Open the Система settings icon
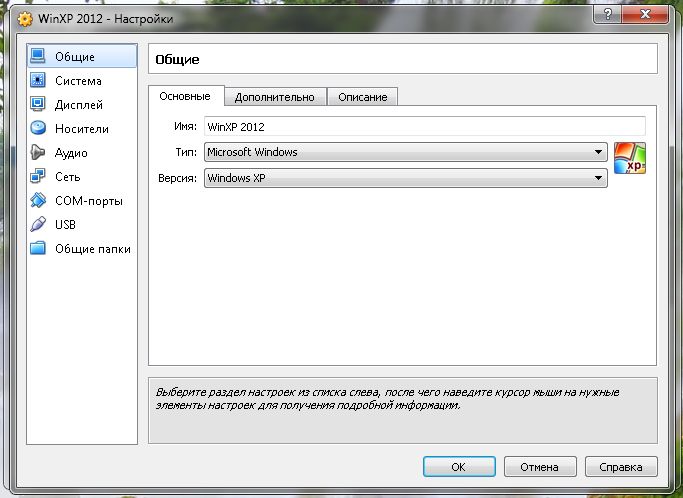 tap(39, 81)
